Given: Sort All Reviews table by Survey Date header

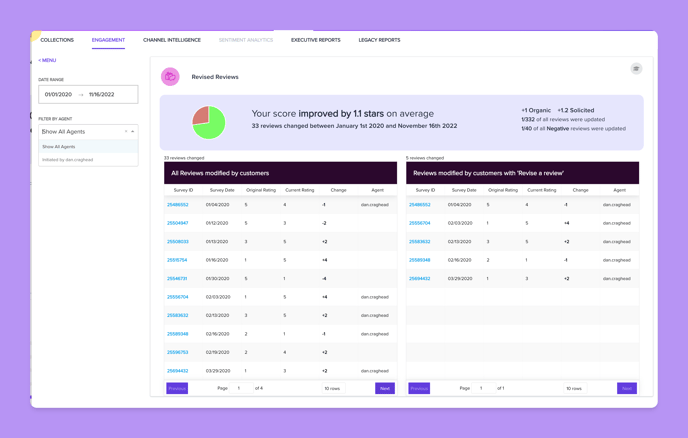Looking at the screenshot, I should [222, 190].
